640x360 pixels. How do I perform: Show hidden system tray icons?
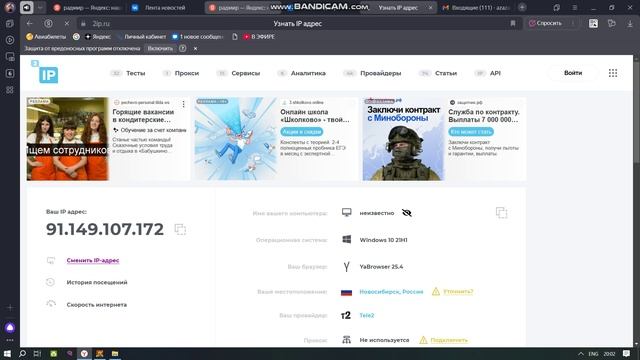click(580, 353)
